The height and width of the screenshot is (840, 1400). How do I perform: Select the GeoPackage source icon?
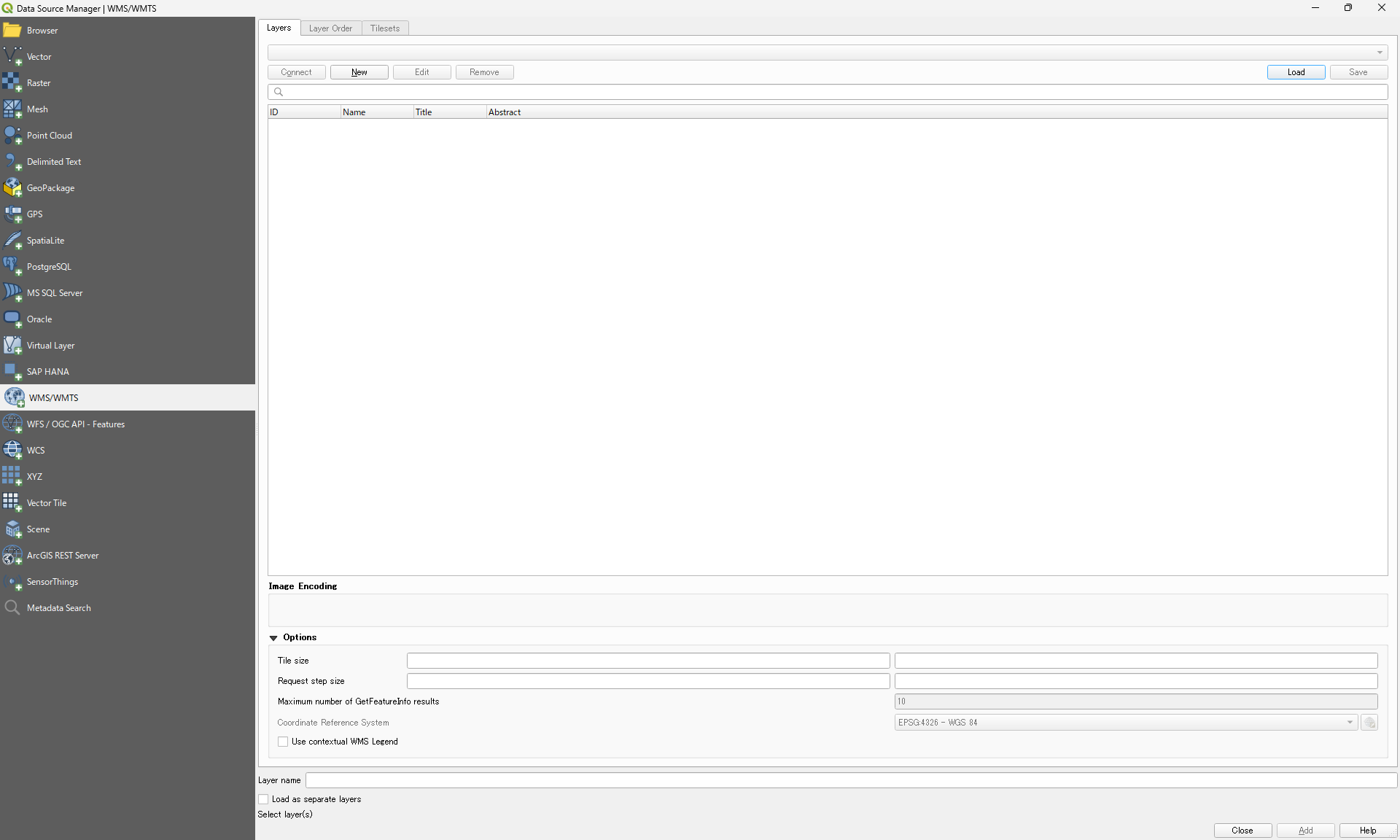pyautogui.click(x=12, y=188)
